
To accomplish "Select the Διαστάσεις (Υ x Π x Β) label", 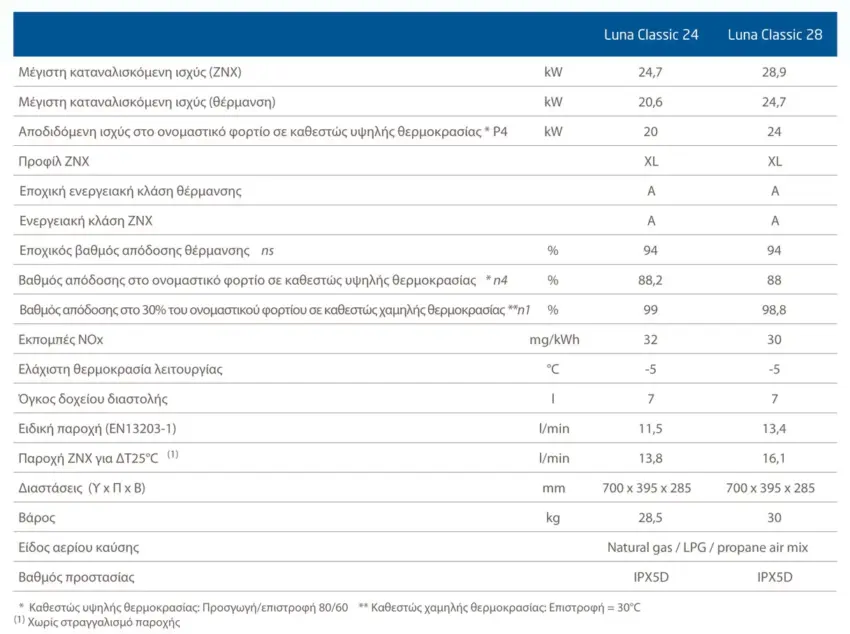I will tap(82, 488).
